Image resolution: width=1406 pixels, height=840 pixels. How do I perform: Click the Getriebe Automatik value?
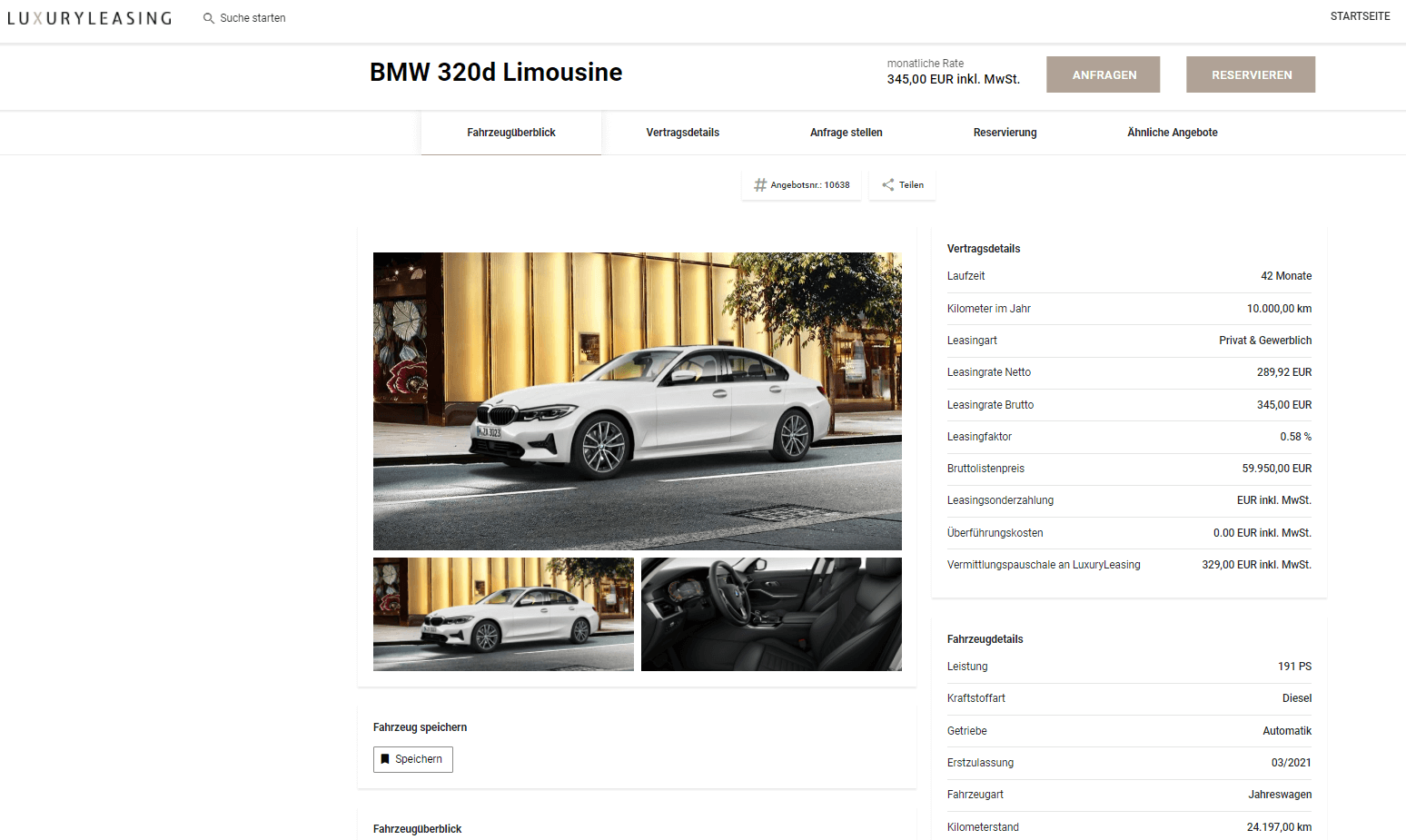click(x=1287, y=731)
